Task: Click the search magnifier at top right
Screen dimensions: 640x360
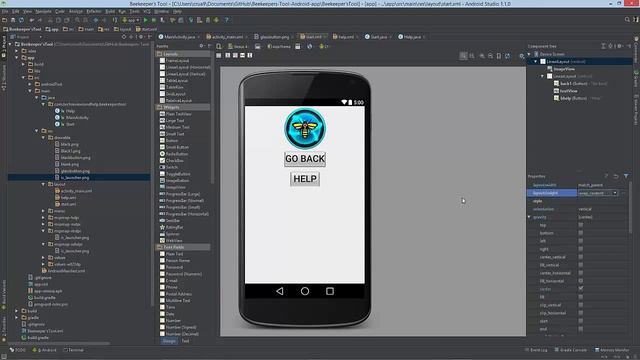Action: (x=627, y=20)
